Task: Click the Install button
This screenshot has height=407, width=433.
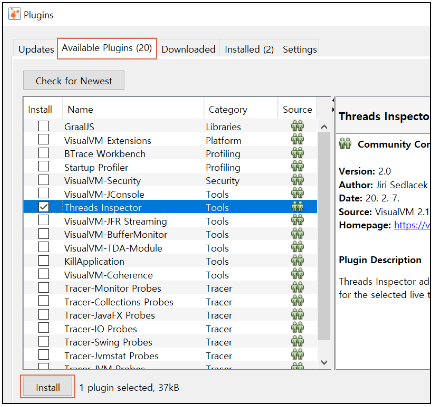Action: [x=48, y=387]
